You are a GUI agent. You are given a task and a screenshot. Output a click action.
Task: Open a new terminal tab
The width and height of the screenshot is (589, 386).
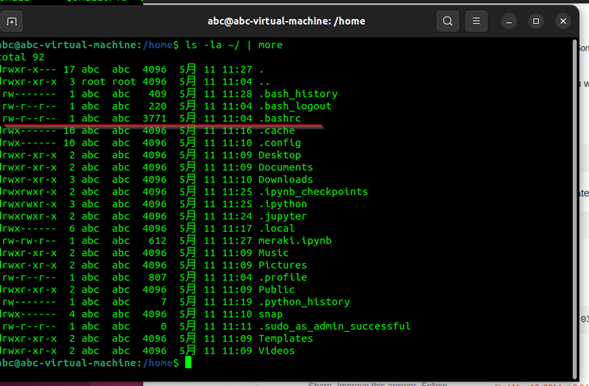pyautogui.click(x=11, y=21)
